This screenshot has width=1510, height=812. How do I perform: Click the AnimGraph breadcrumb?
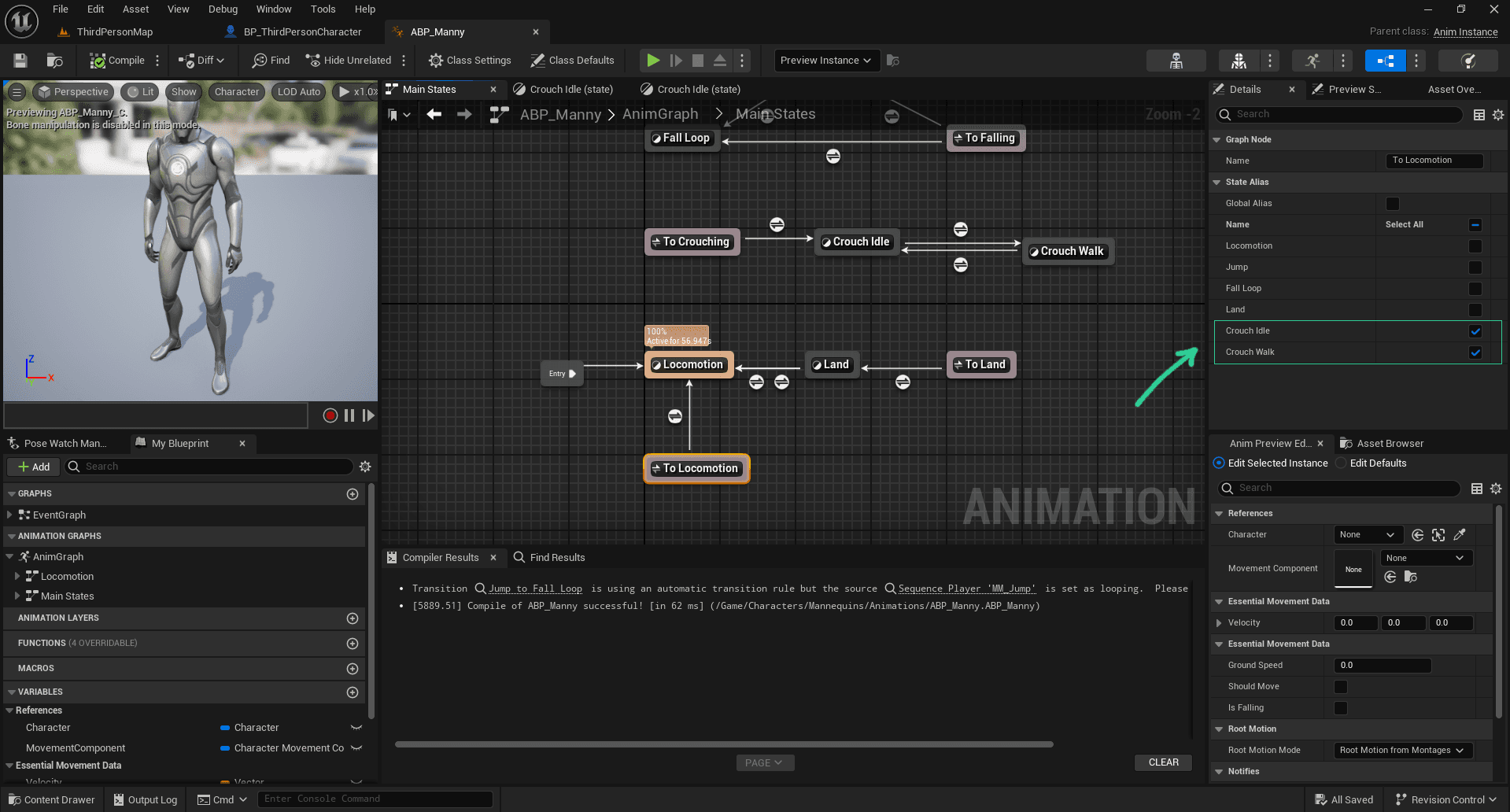[x=660, y=114]
